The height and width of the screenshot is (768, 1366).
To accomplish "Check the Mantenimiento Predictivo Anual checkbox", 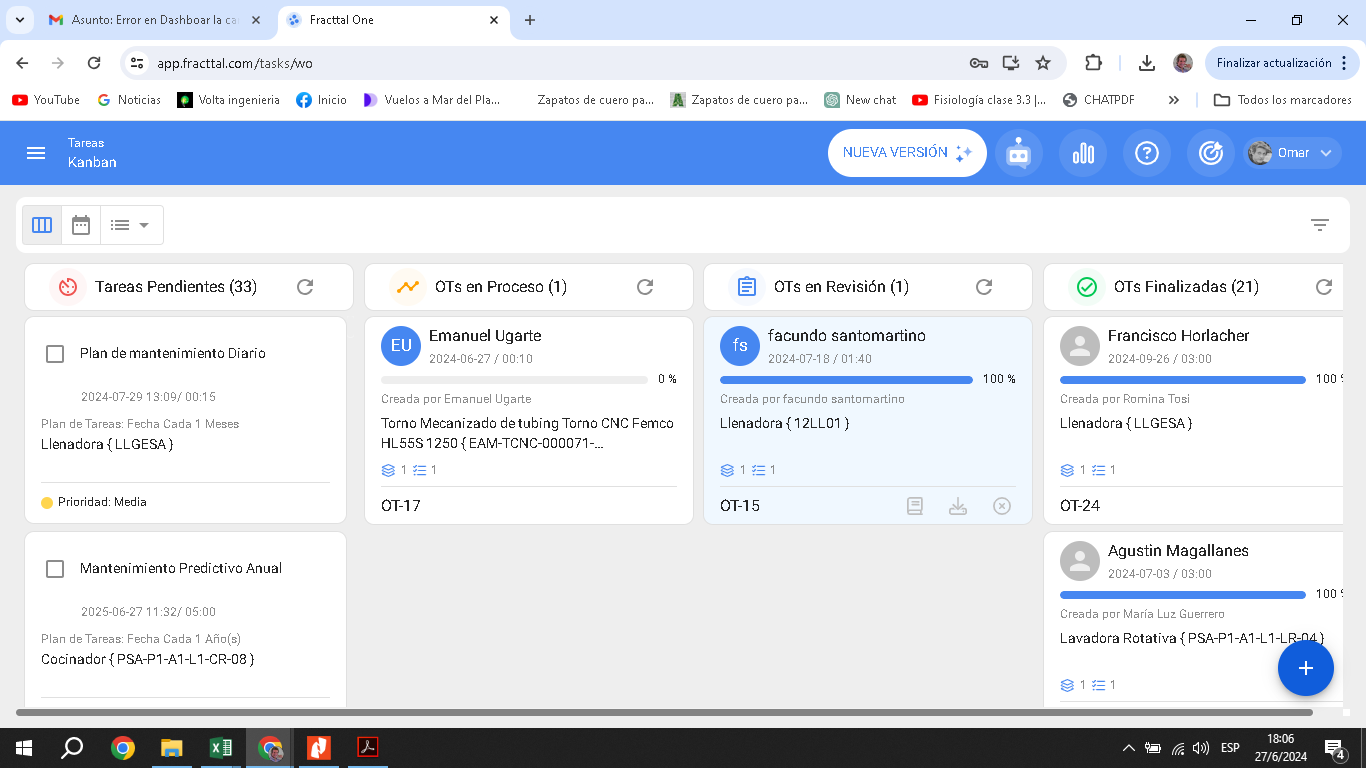I will click(55, 569).
